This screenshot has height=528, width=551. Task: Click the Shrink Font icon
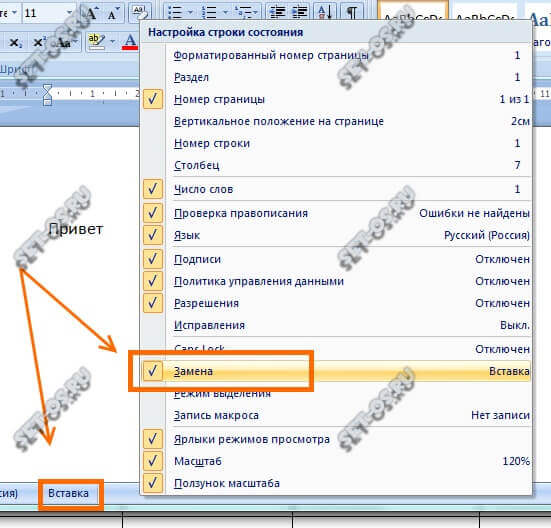tap(113, 14)
